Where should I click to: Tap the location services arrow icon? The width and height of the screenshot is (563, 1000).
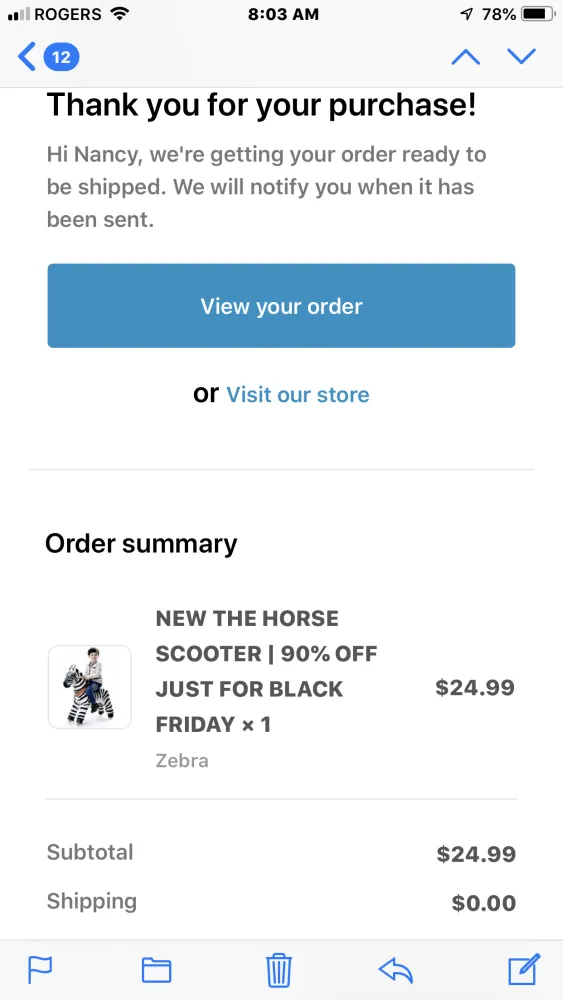(467, 14)
